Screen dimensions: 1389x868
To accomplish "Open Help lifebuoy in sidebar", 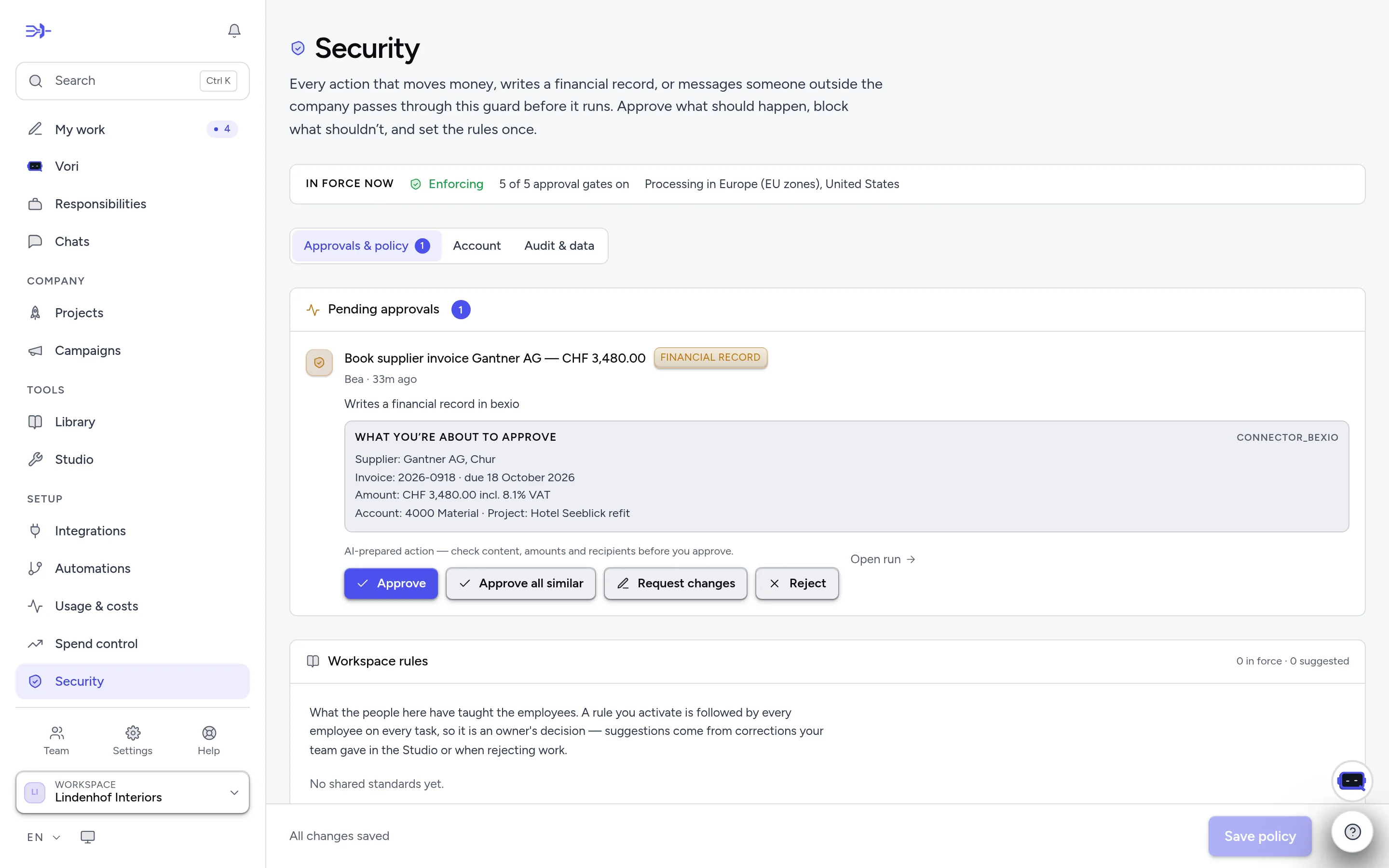I will click(209, 741).
